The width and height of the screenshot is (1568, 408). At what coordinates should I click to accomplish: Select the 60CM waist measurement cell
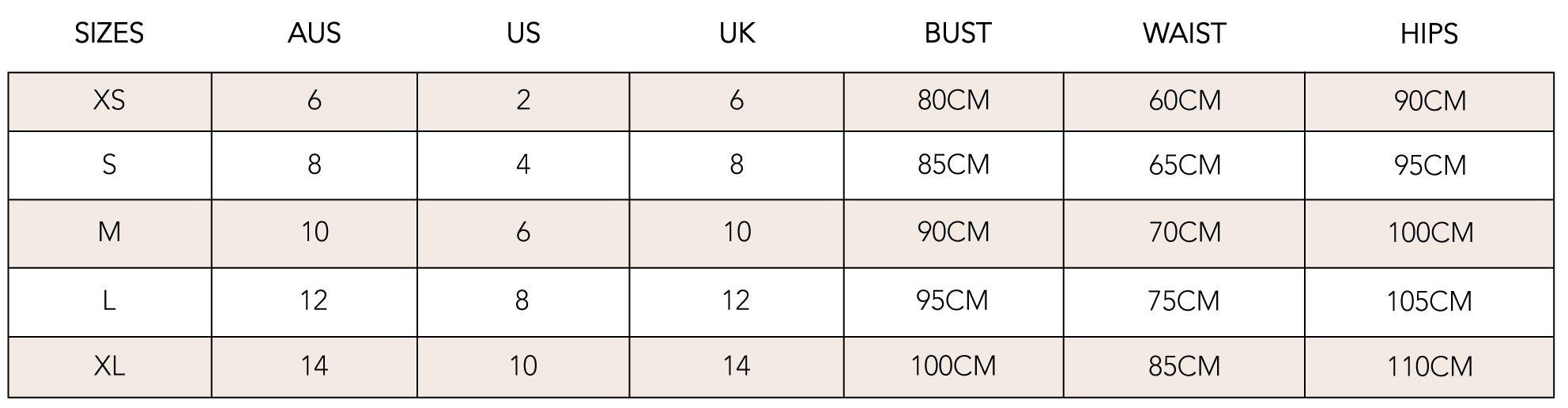point(1184,100)
